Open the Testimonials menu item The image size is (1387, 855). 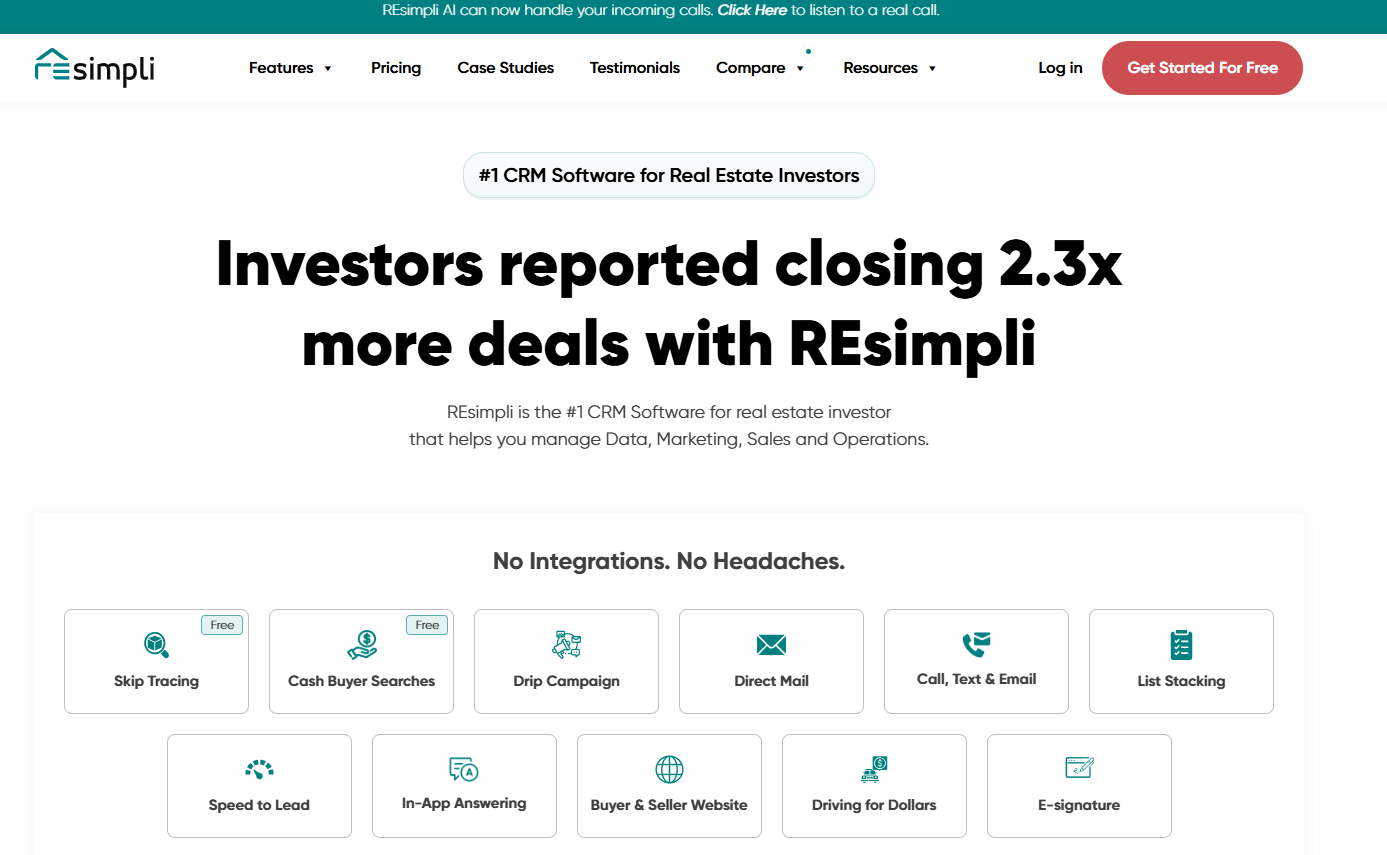click(635, 68)
